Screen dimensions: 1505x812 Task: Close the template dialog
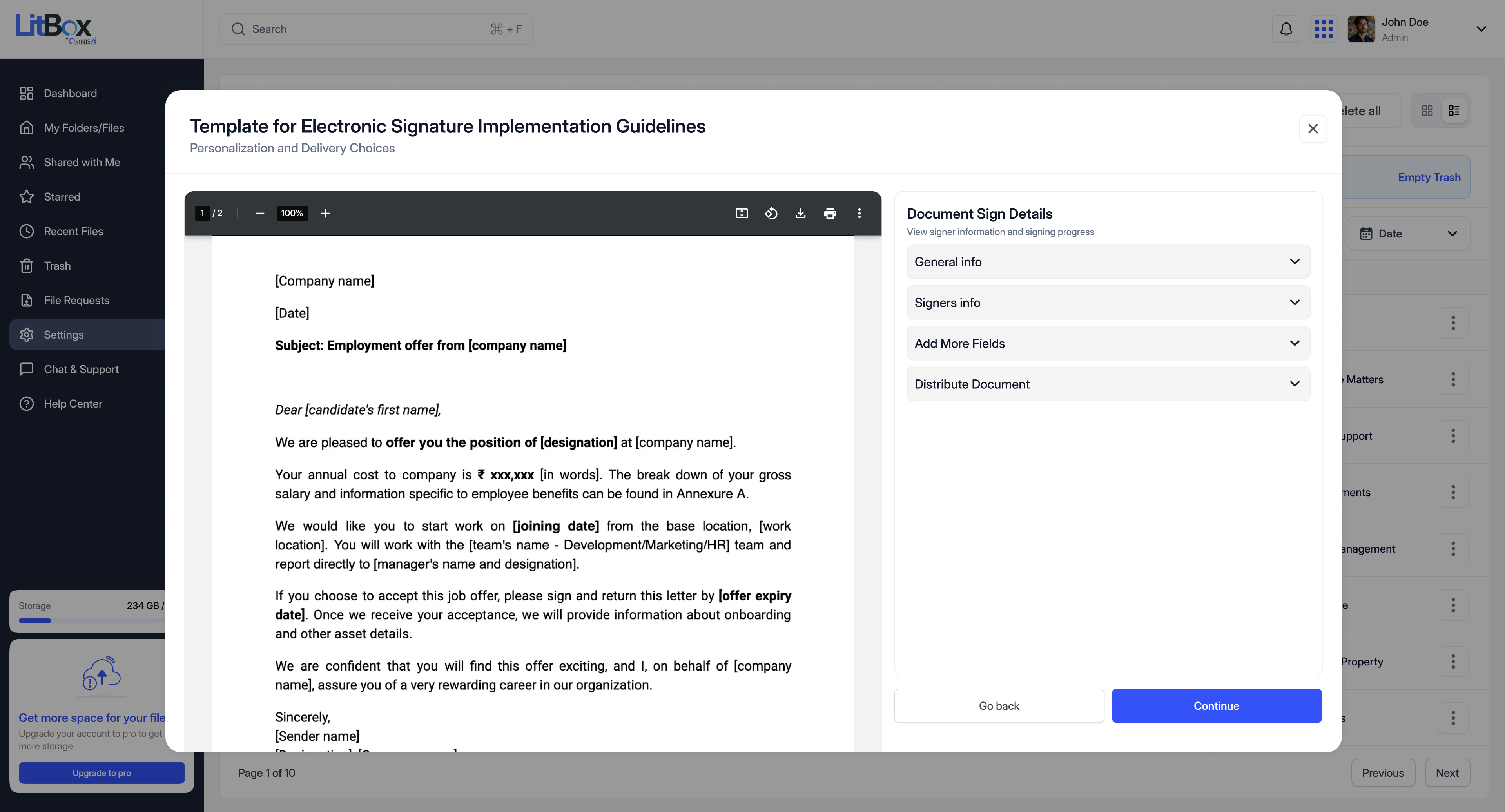[x=1312, y=129]
